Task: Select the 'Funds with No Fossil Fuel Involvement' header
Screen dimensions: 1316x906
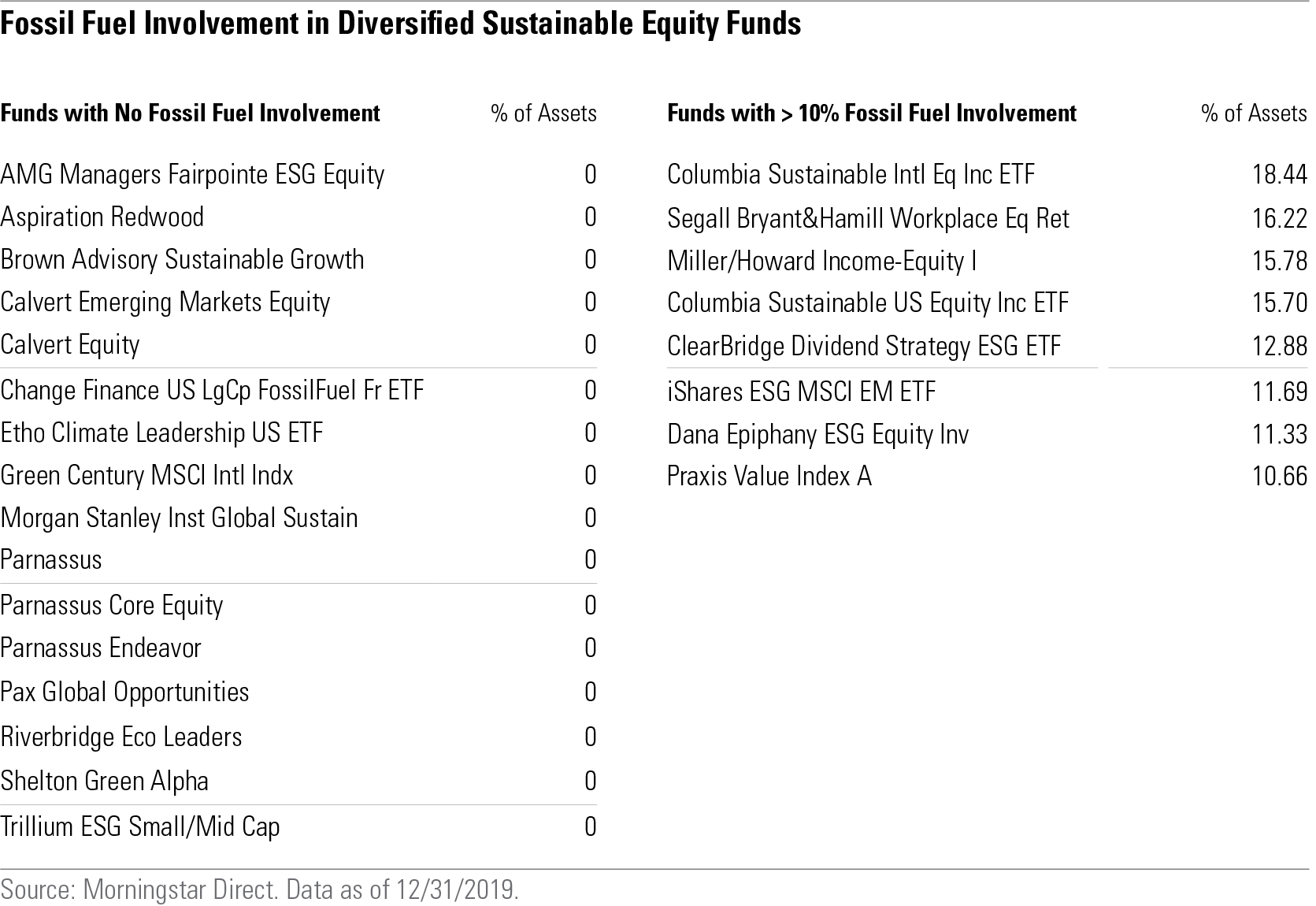Action: [190, 113]
